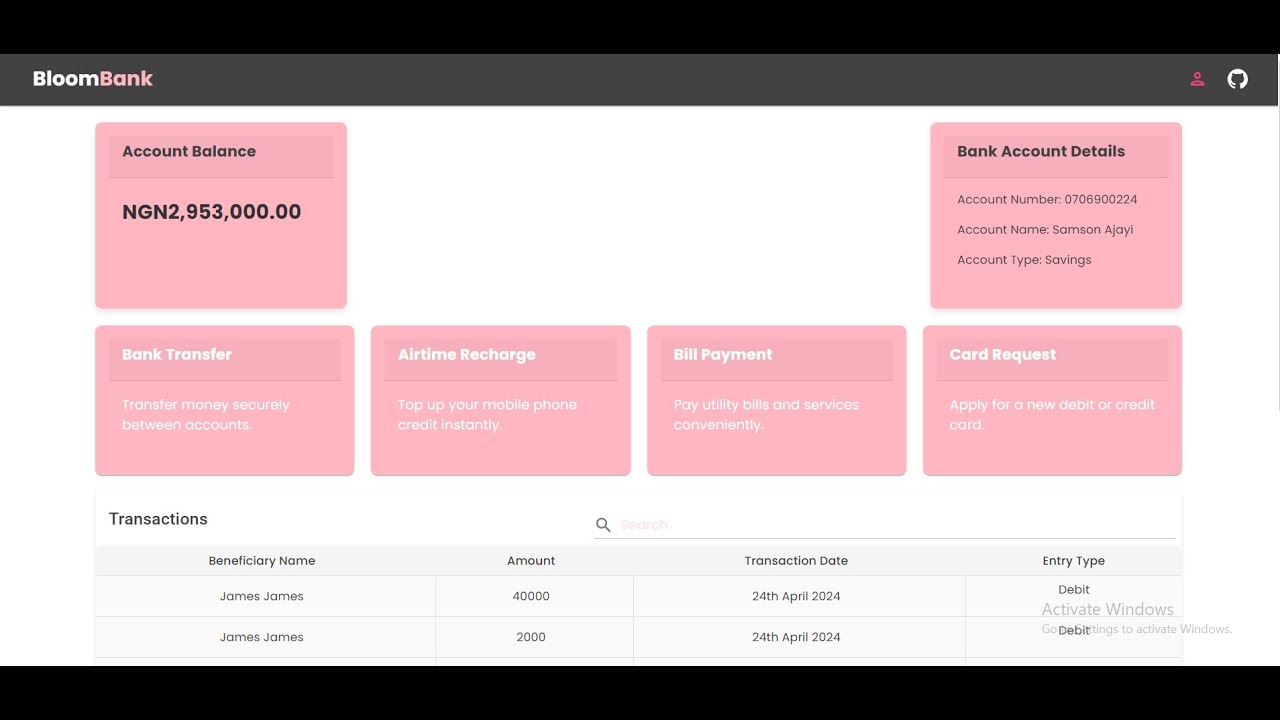Click the NGN2,953,000.00 balance amount
The image size is (1280, 720).
(x=212, y=212)
